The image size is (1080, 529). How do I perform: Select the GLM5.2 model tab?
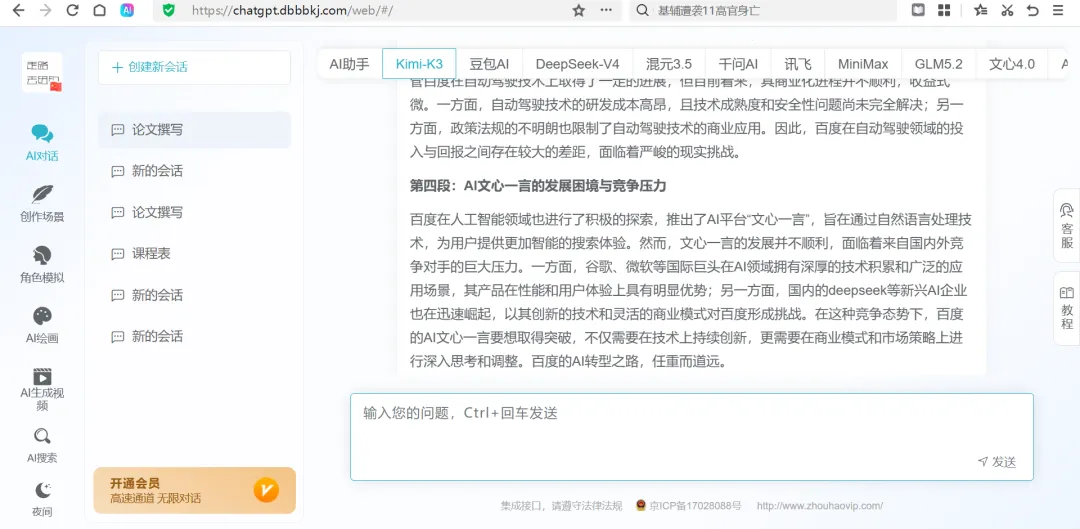point(938,64)
